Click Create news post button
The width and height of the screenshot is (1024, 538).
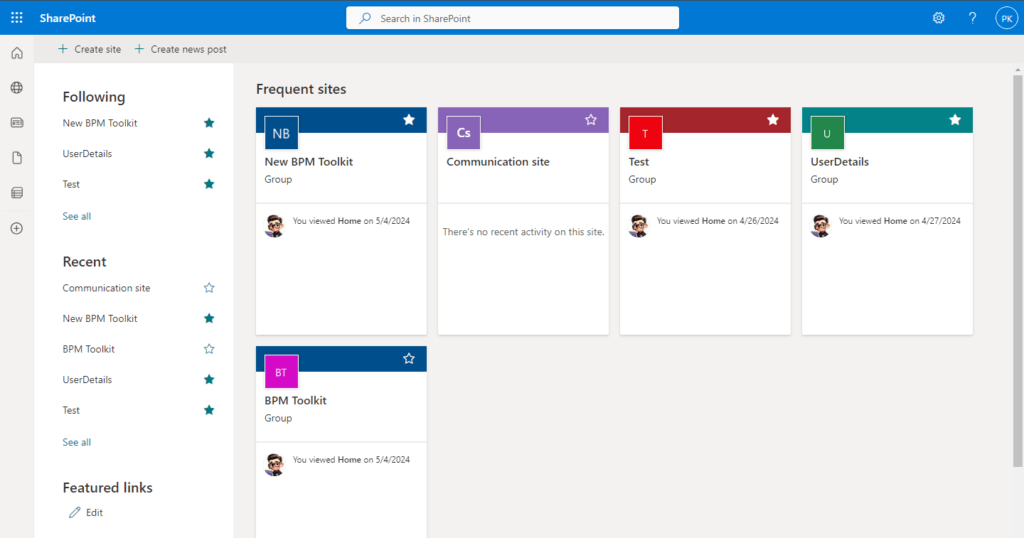[x=180, y=49]
